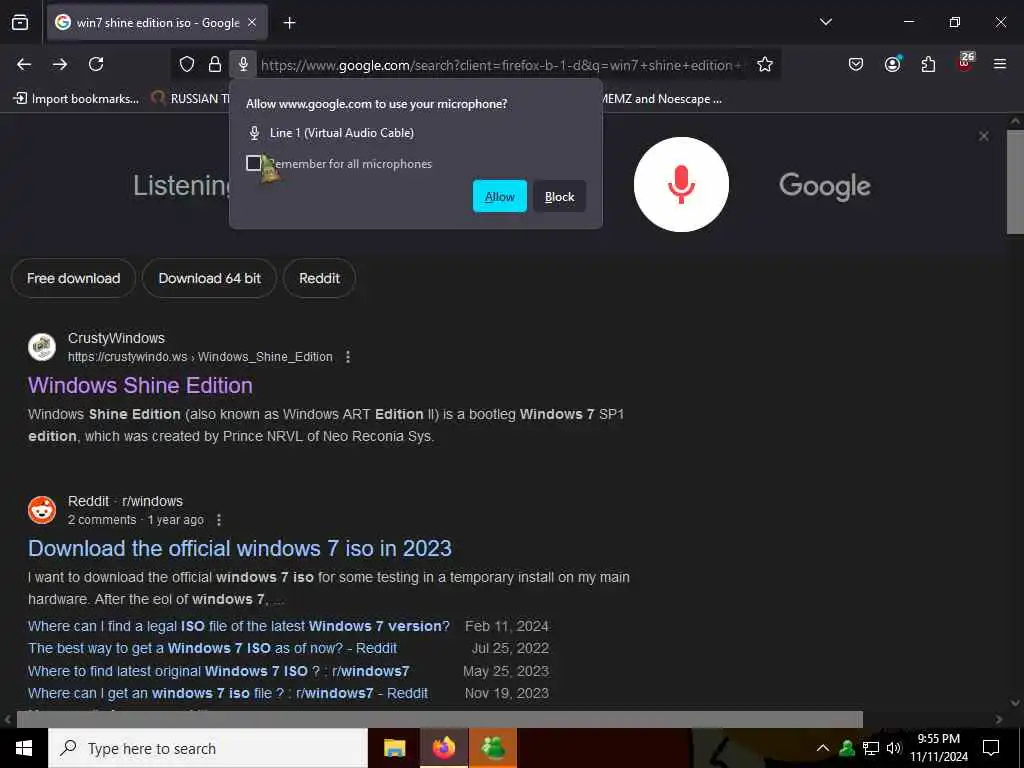Open more options for CrustyWindows result
This screenshot has height=768, width=1024.
[x=348, y=357]
